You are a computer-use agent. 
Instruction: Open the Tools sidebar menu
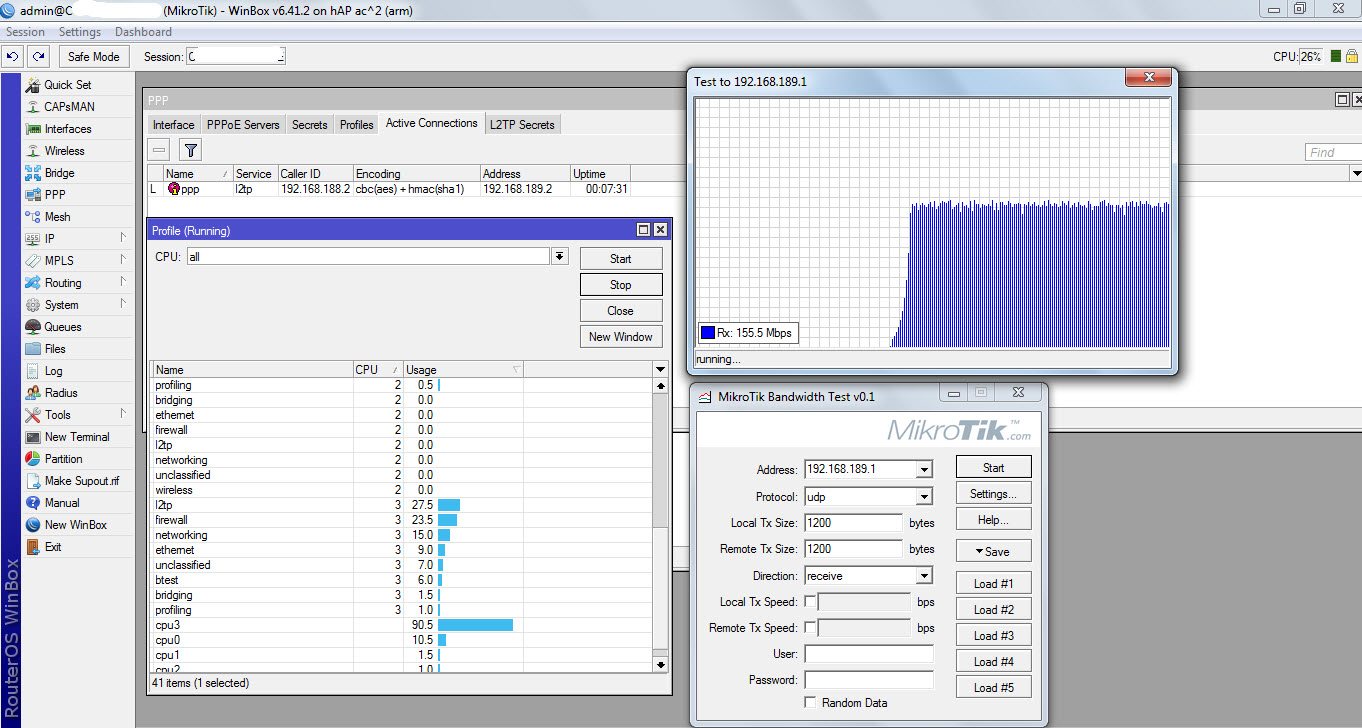click(58, 415)
